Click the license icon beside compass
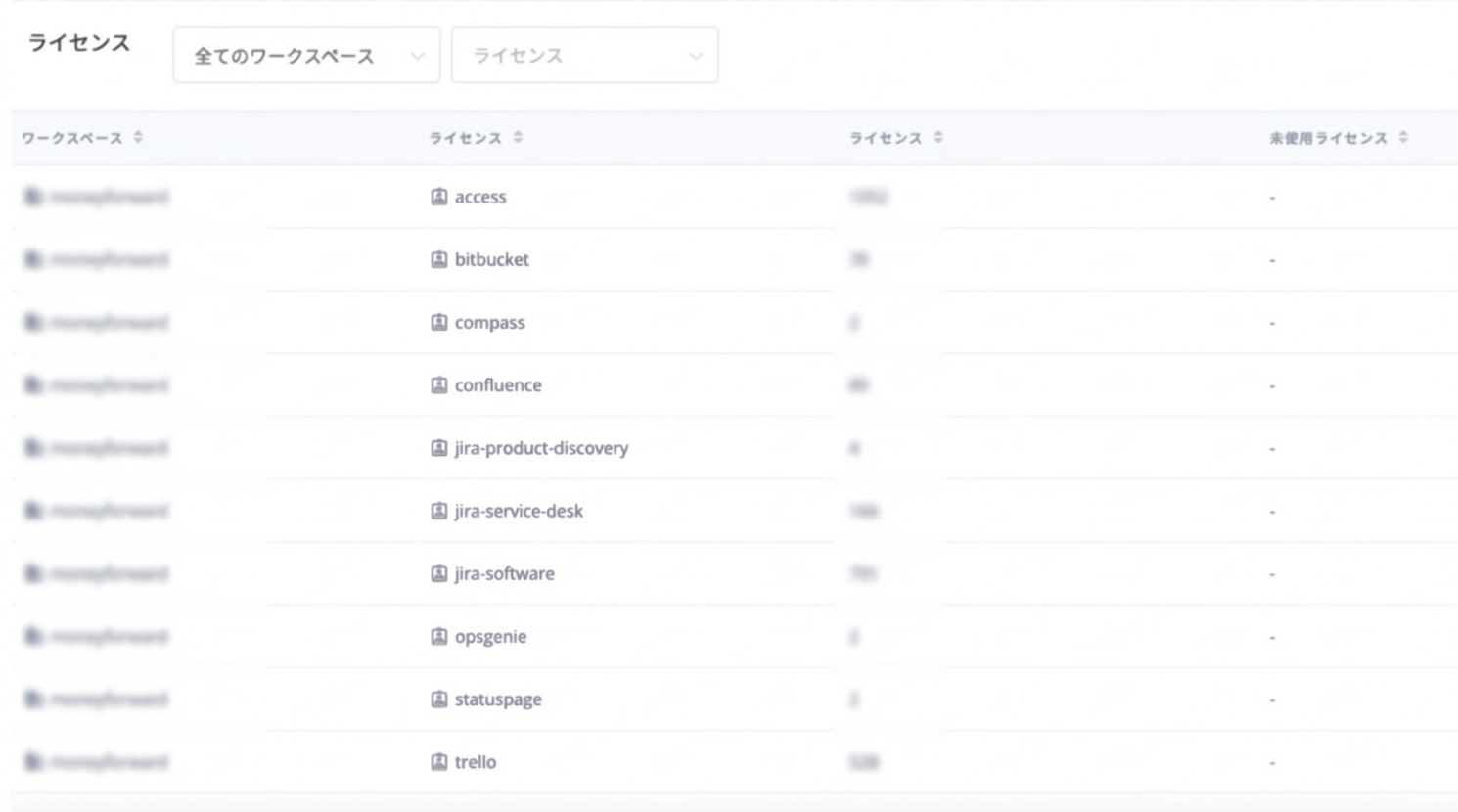 point(438,322)
